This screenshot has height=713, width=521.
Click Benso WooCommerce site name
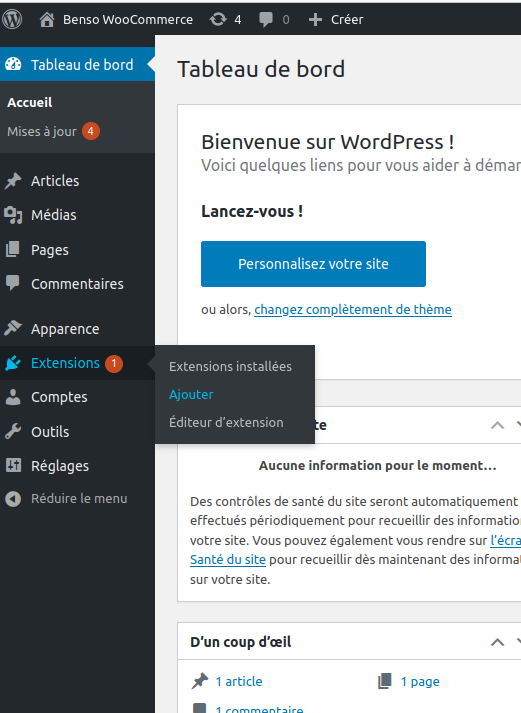click(x=128, y=20)
